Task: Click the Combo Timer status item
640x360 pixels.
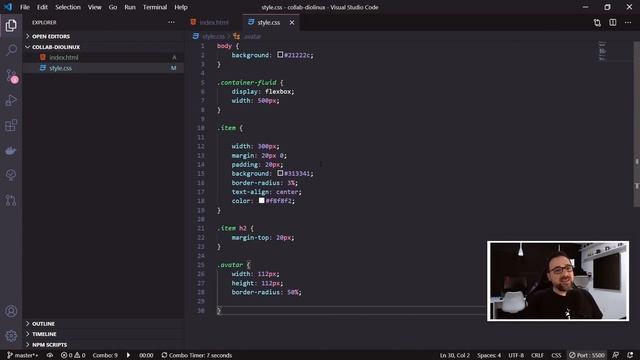Action: tap(196, 355)
